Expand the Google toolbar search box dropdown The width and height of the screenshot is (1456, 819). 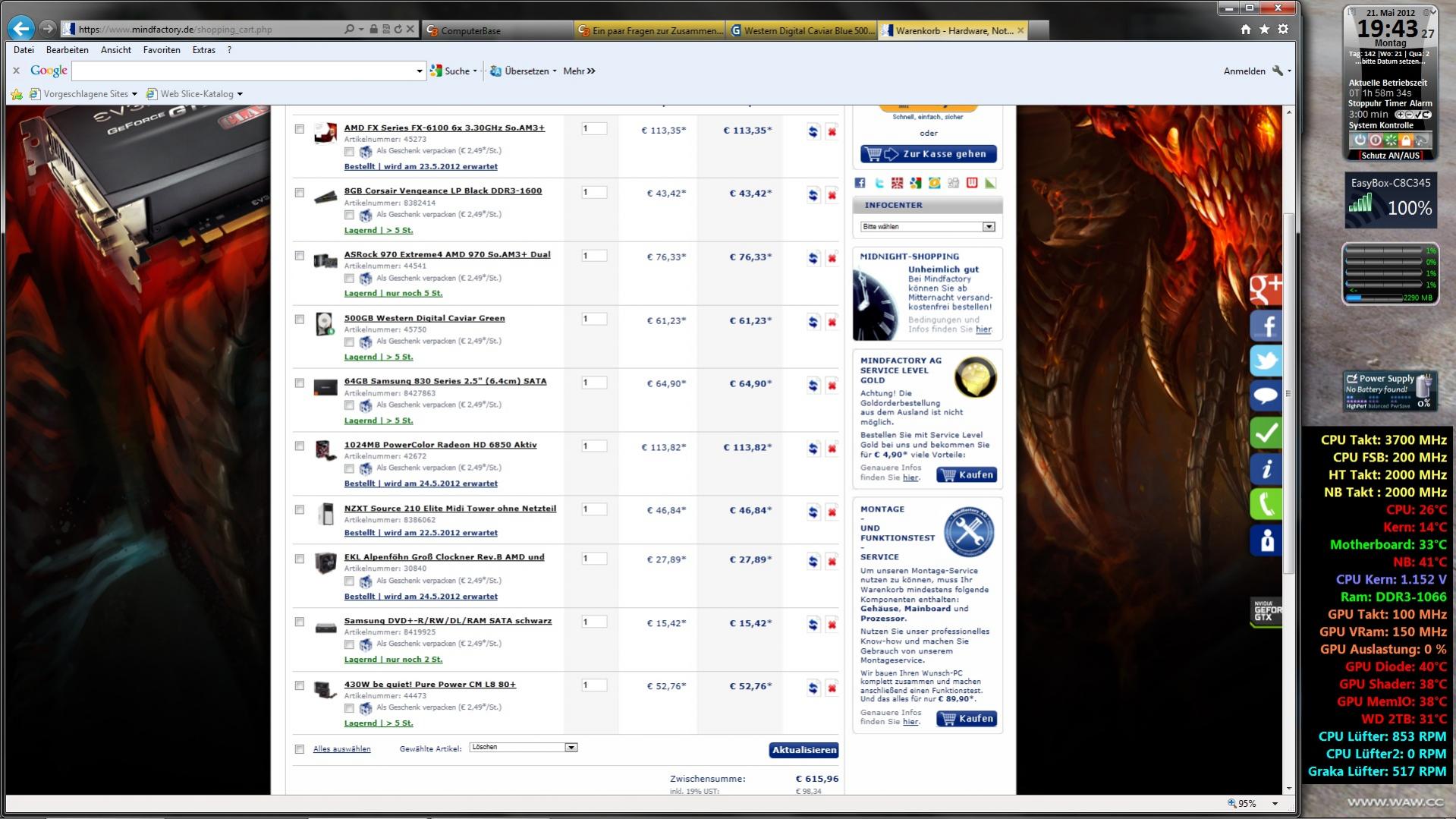pyautogui.click(x=419, y=71)
